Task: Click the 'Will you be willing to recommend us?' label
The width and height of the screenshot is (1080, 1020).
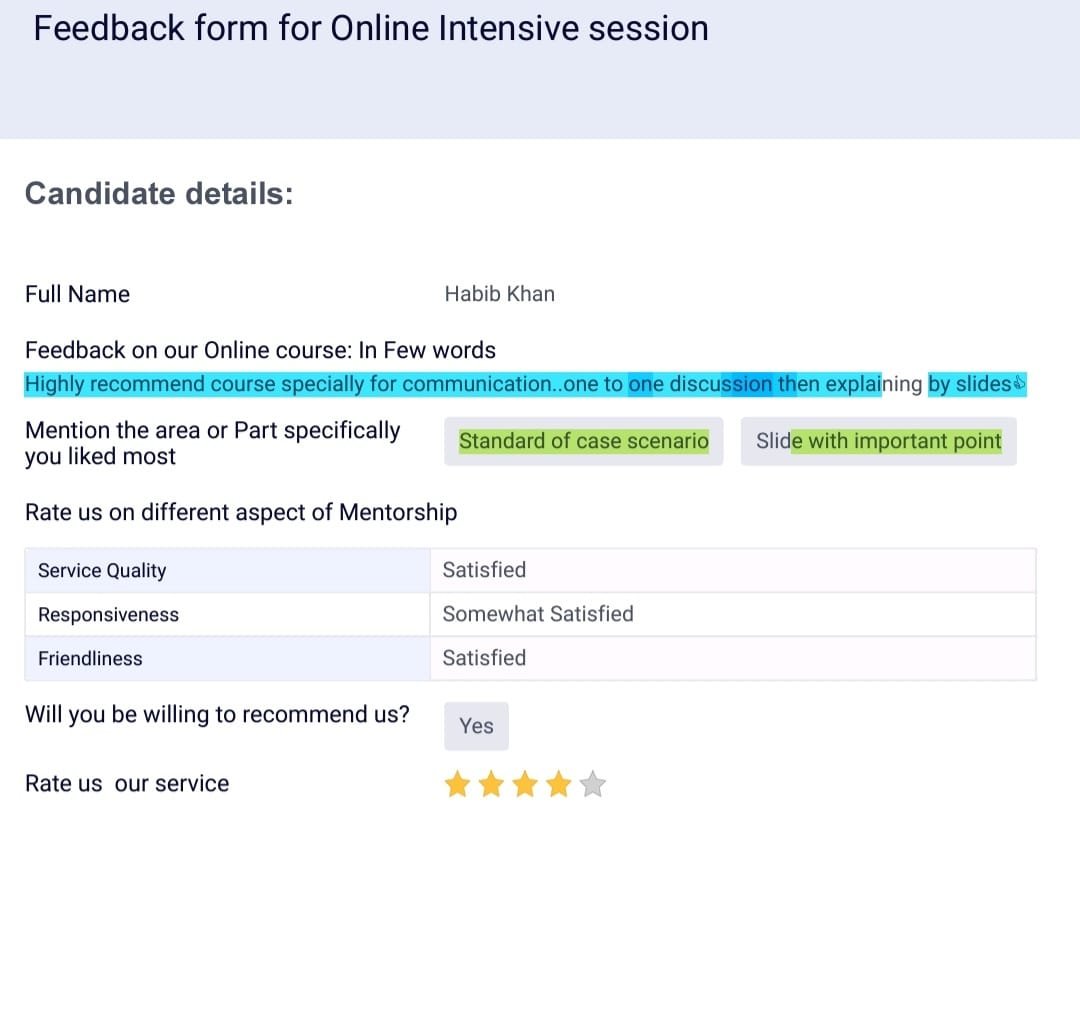Action: pyautogui.click(x=217, y=715)
